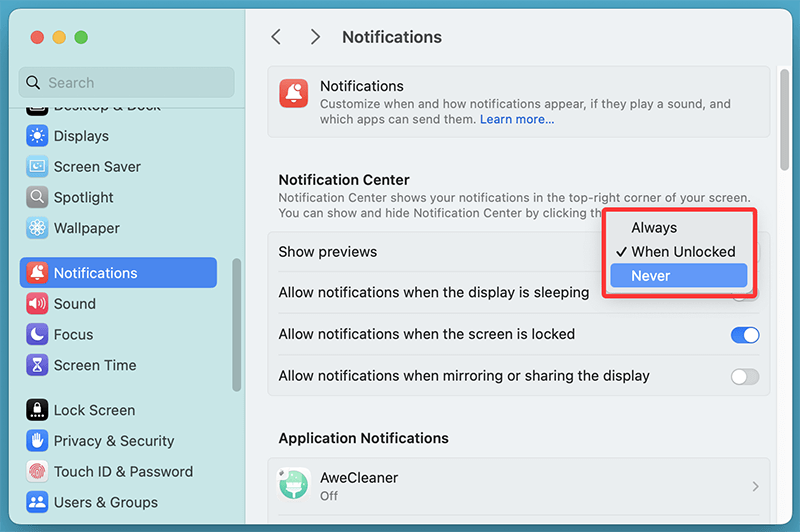The image size is (800, 532).
Task: Click the search magnifying glass icon
Action: (33, 83)
